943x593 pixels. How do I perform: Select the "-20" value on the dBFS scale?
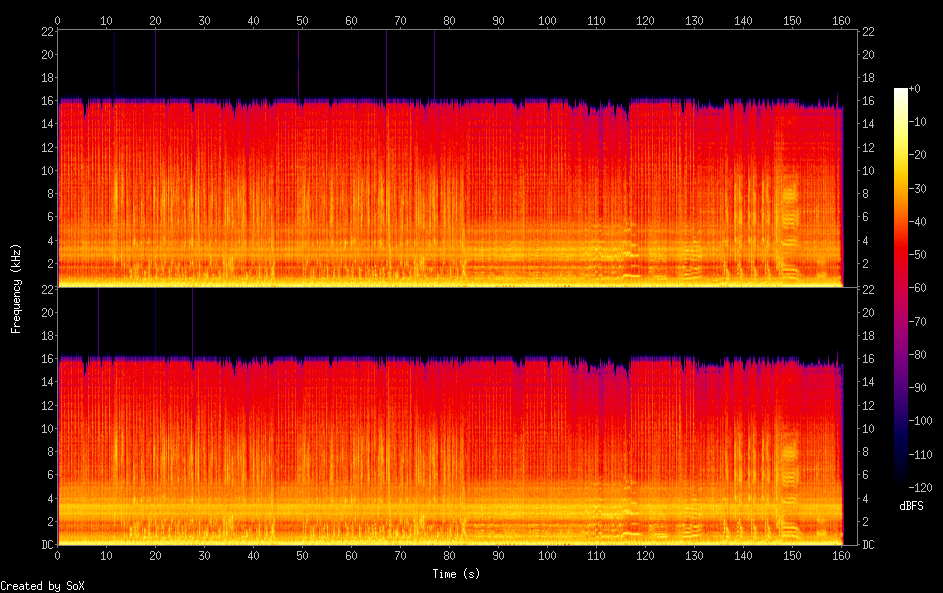coord(917,155)
